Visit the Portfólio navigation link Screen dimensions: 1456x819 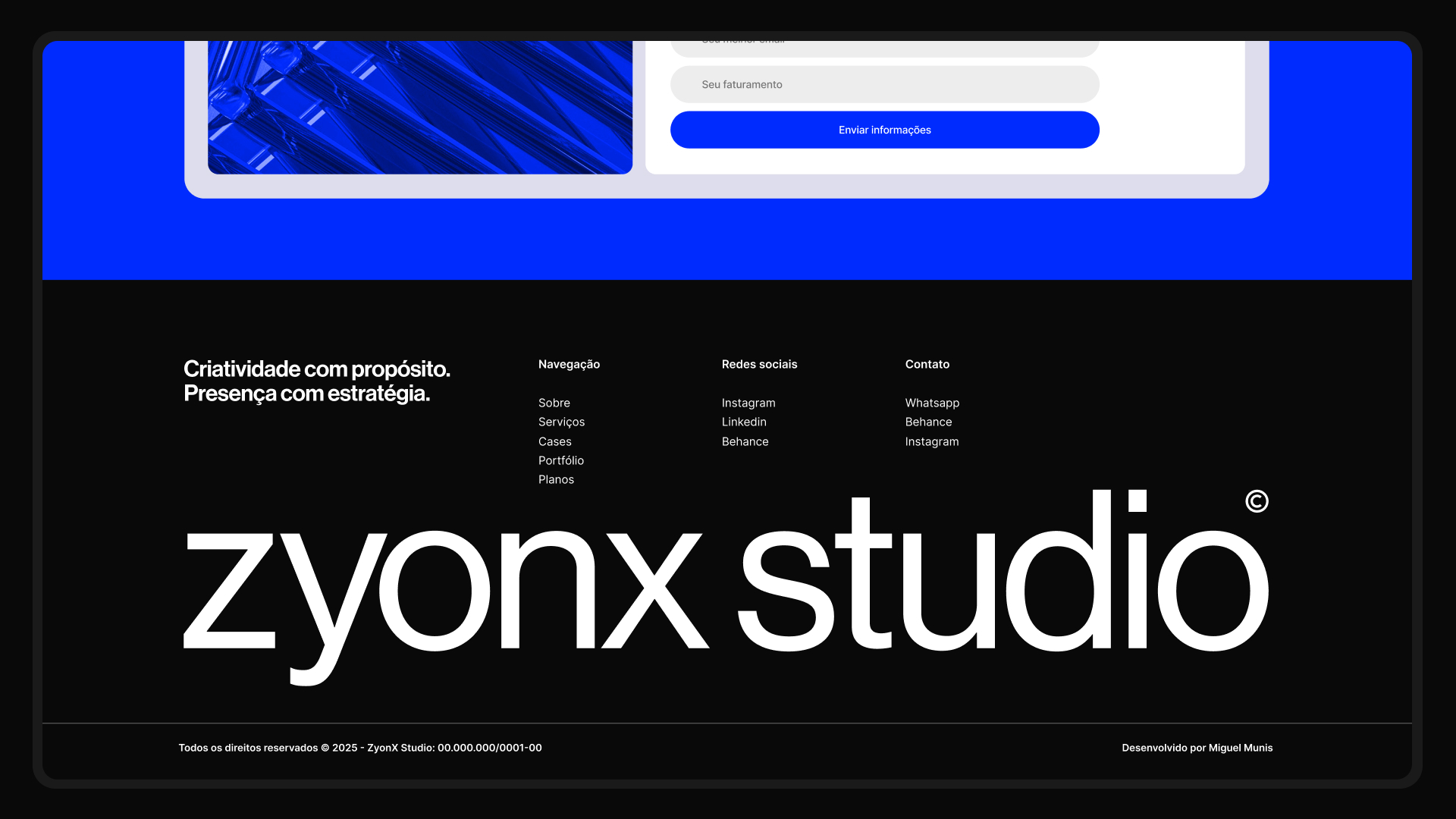[x=560, y=460]
